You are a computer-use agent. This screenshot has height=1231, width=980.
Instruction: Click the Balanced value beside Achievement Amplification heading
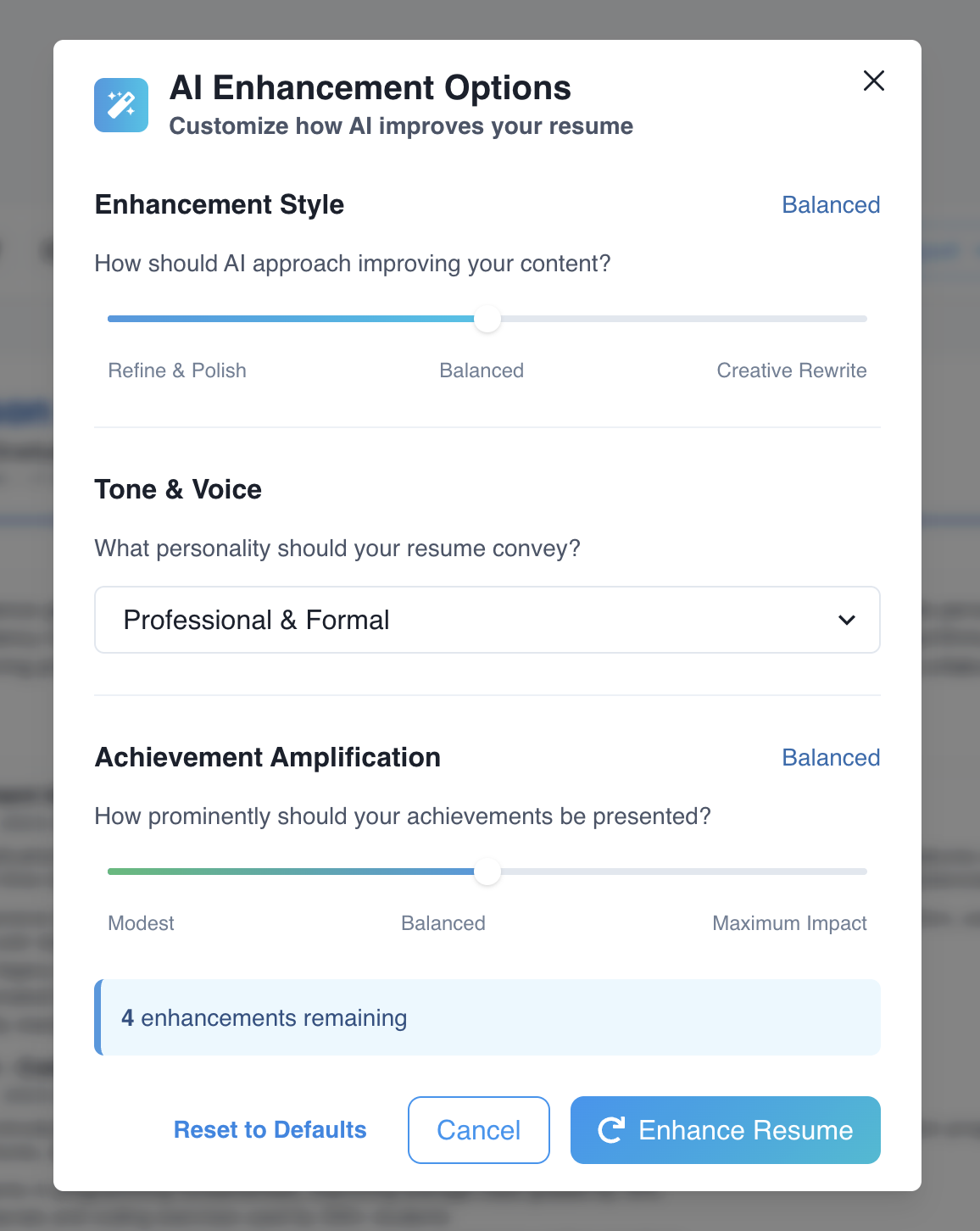point(831,758)
